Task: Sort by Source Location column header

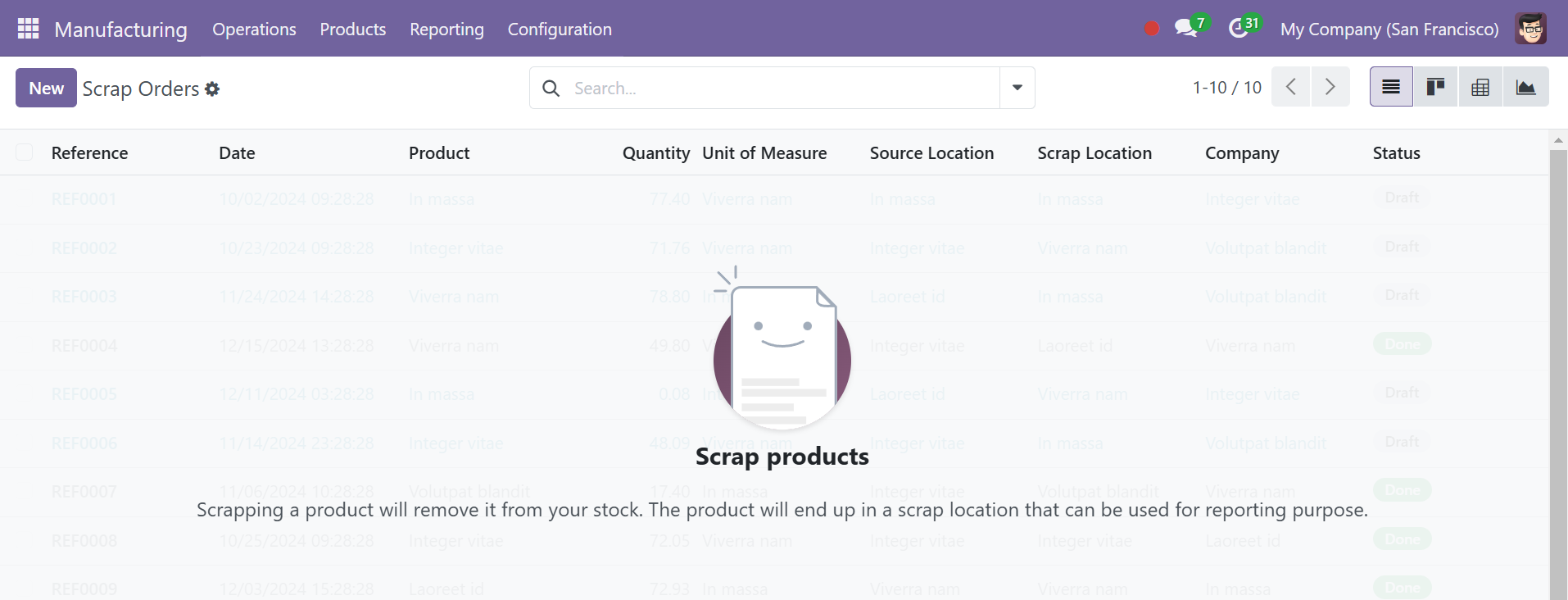Action: click(x=931, y=153)
